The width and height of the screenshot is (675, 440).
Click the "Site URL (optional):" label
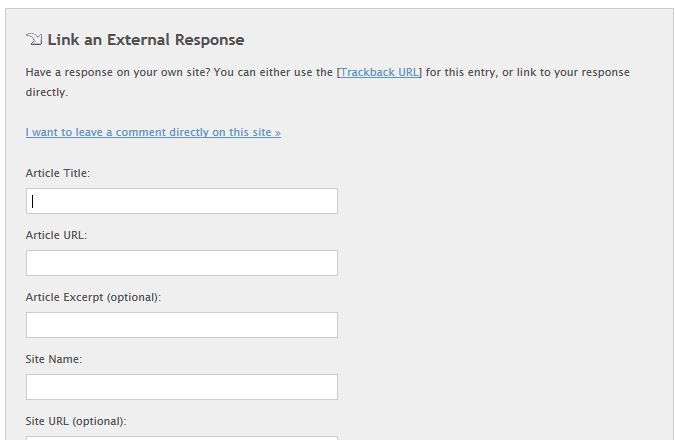(x=76, y=421)
